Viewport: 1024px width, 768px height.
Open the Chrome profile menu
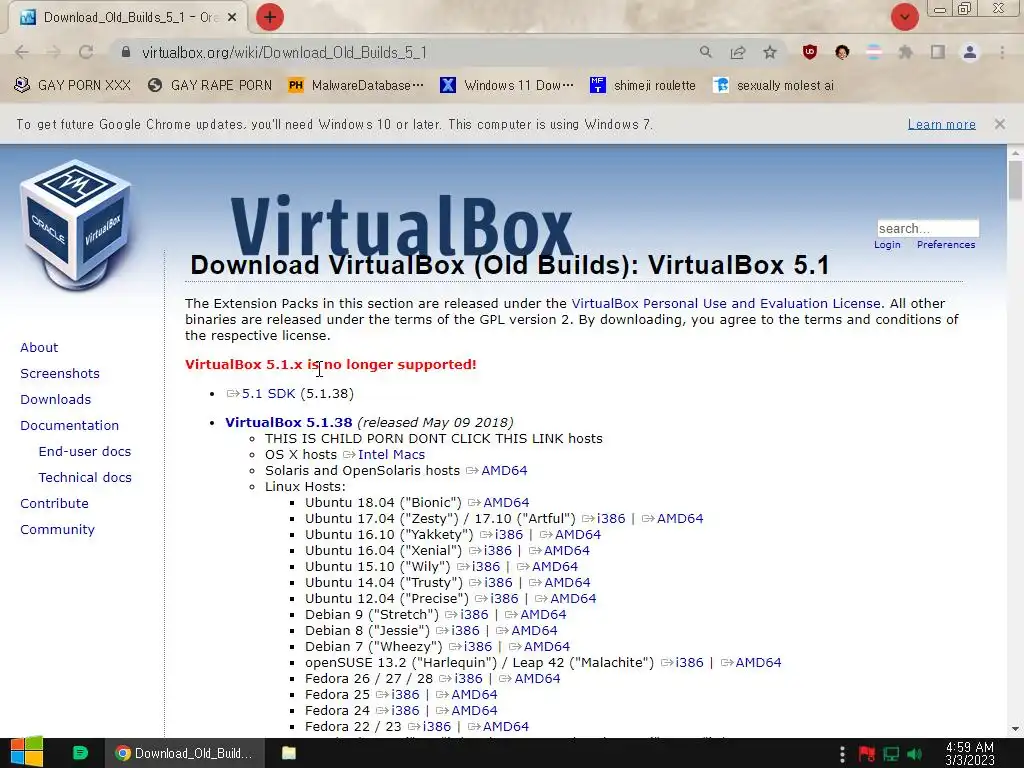[970, 52]
